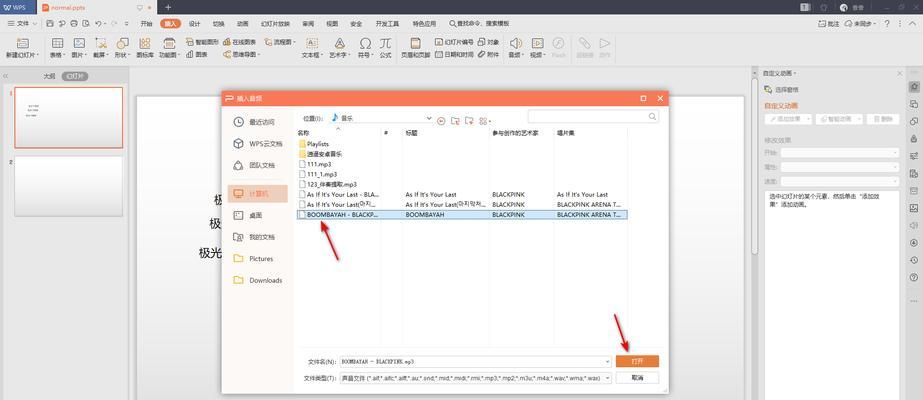Image resolution: width=923 pixels, height=400 pixels.
Task: Select the Pictures folder in dialog sidebar
Action: (x=257, y=258)
